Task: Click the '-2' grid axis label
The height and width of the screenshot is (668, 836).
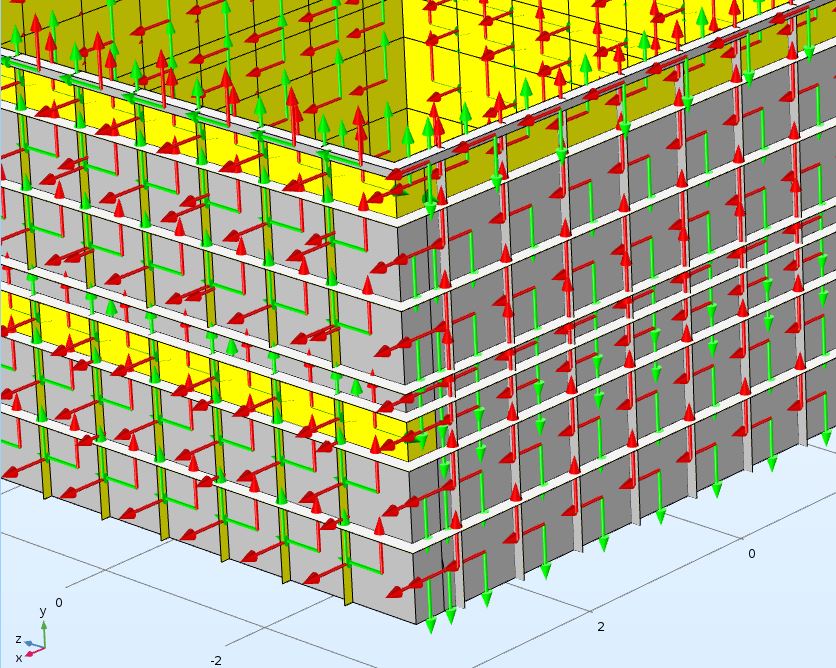Action: [216, 660]
